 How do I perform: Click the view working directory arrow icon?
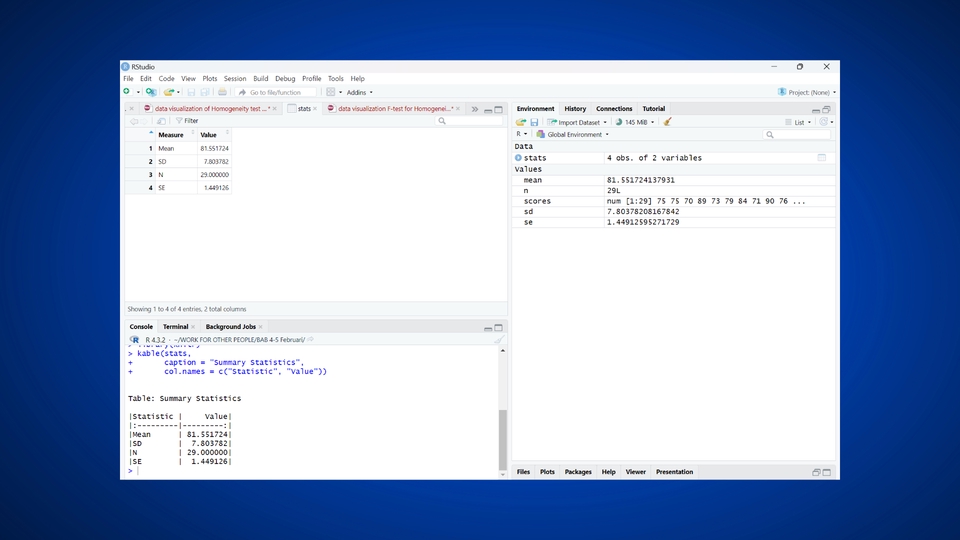click(310, 340)
